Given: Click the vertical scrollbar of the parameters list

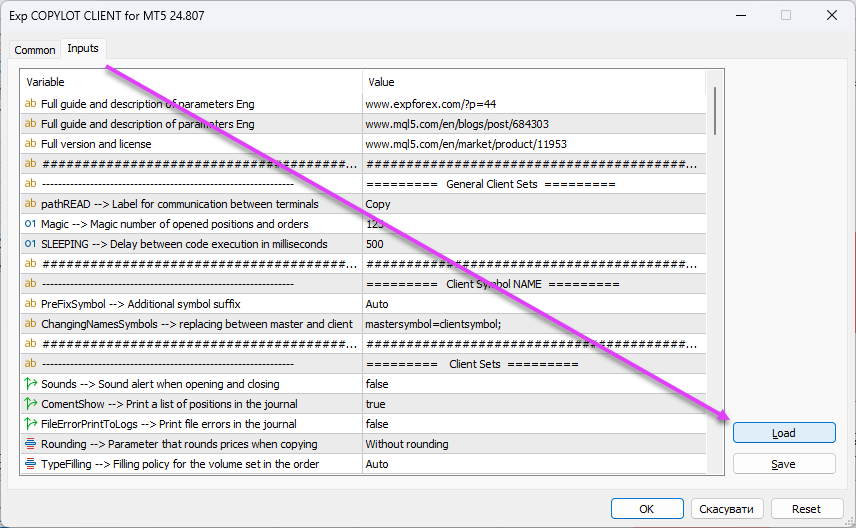Looking at the screenshot, I should (714, 110).
